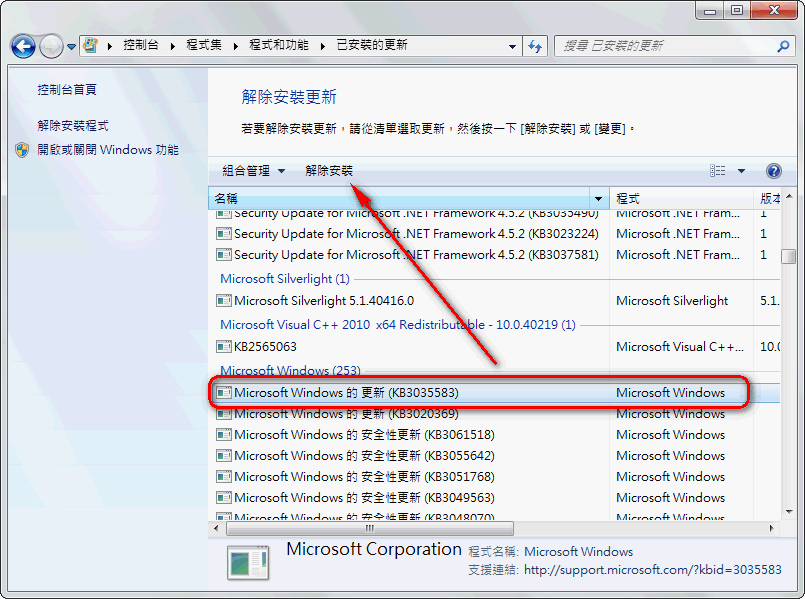Select 控制台 in the breadcrumb path
The image size is (805, 599).
coord(141,45)
